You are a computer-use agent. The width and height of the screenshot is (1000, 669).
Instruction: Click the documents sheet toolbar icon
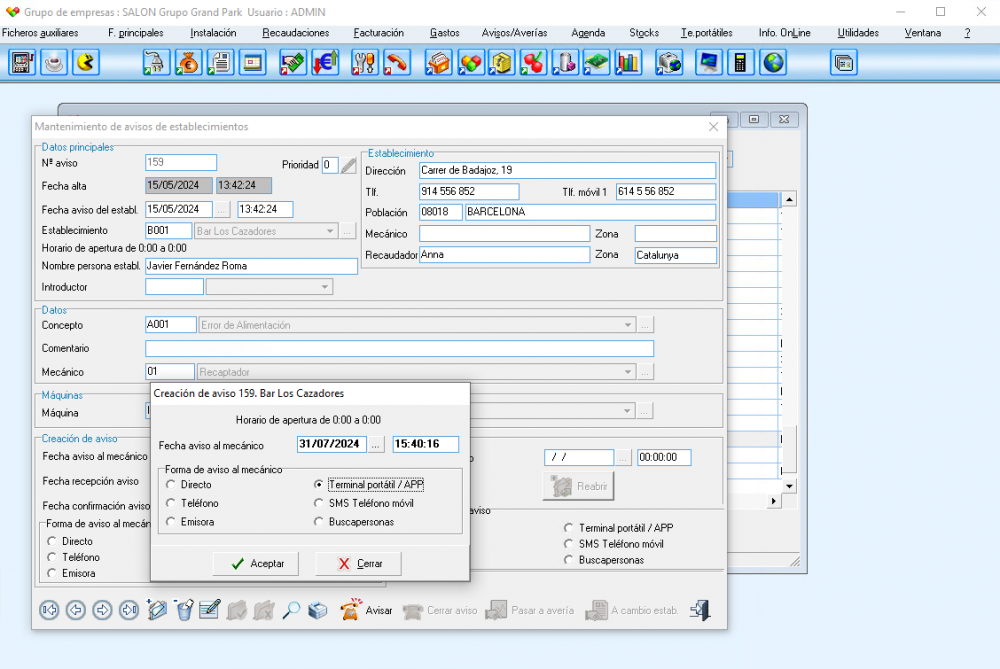[221, 62]
